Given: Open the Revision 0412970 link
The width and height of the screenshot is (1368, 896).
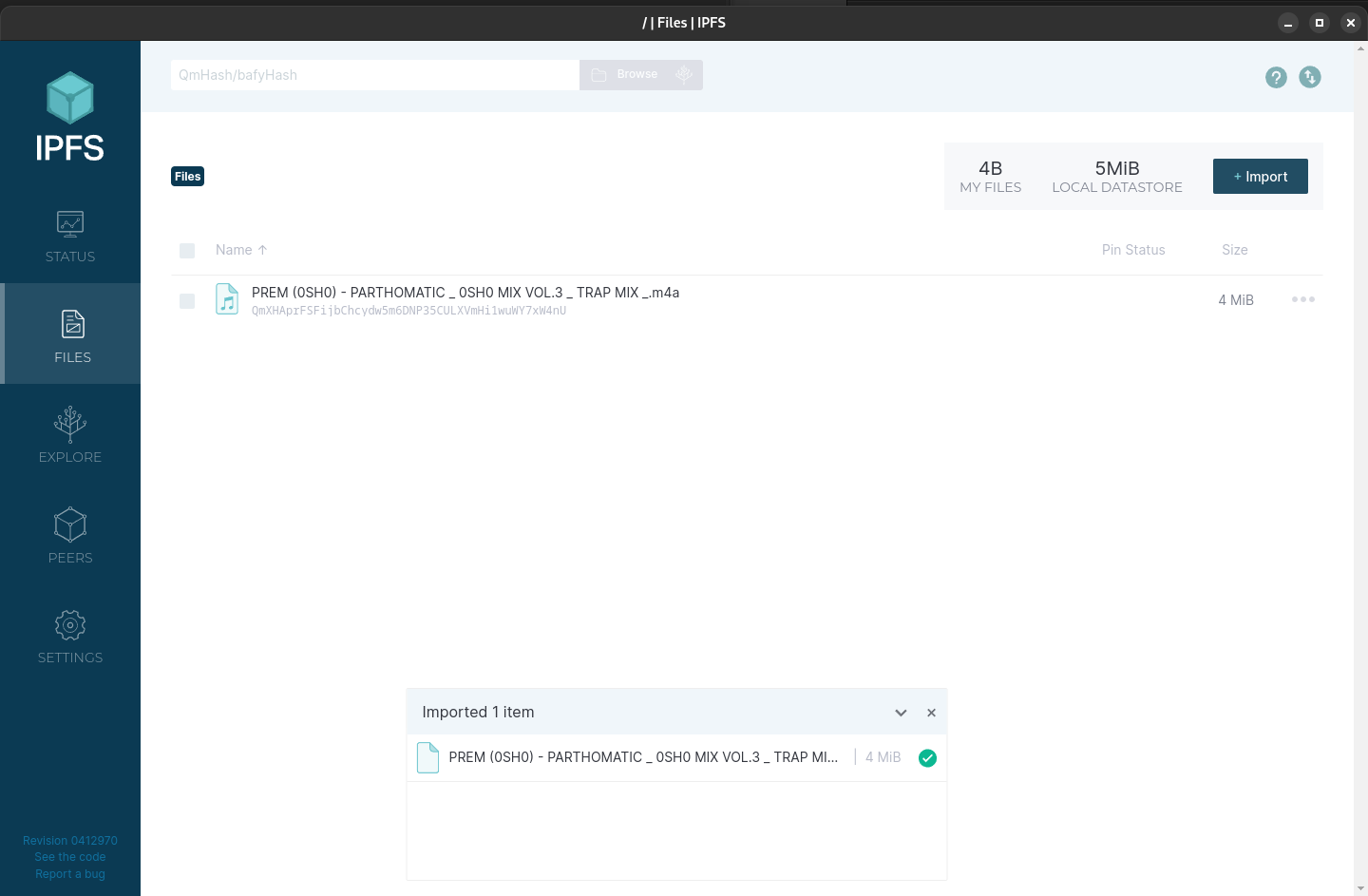Looking at the screenshot, I should [x=70, y=841].
